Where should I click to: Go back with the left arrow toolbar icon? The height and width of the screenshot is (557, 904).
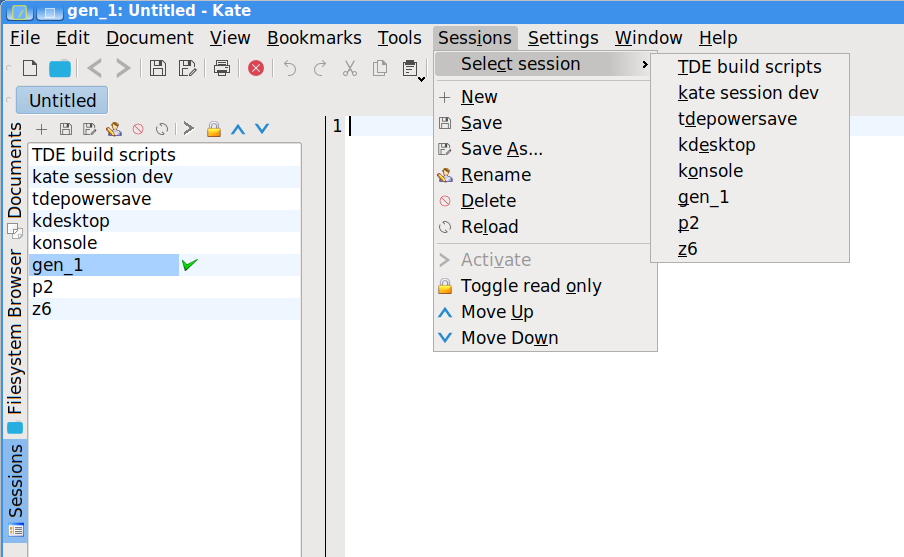coord(95,69)
